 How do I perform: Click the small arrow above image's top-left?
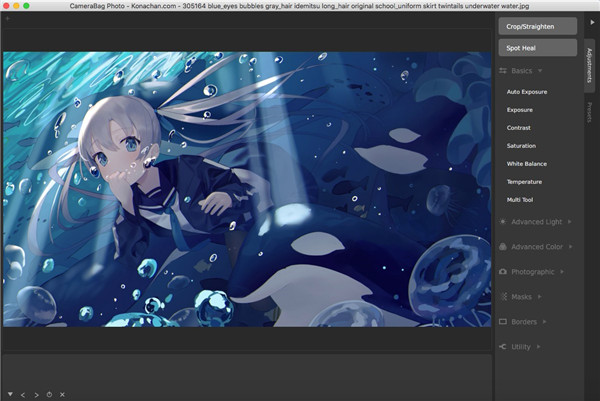point(8,45)
